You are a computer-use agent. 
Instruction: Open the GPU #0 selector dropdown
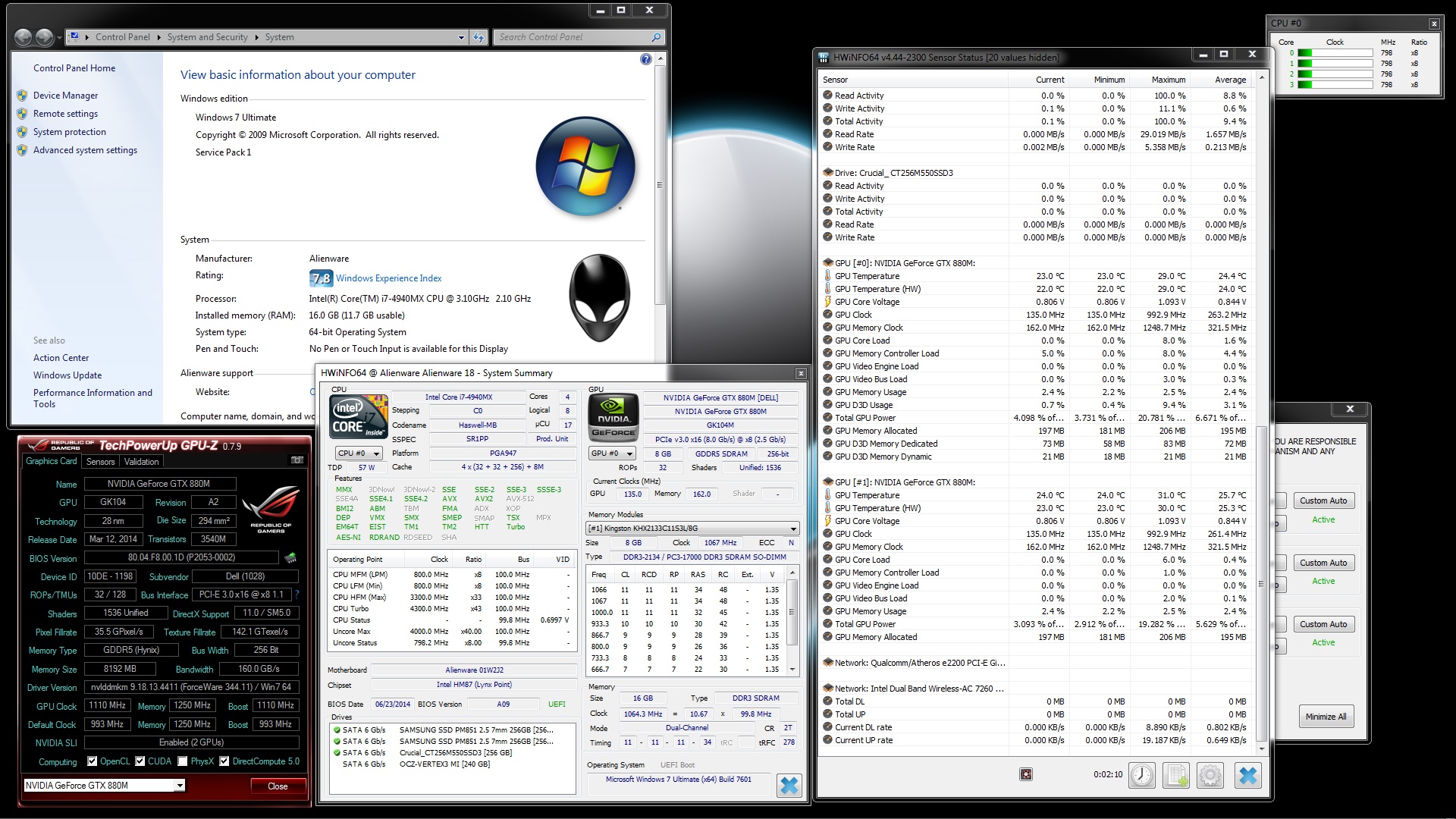[612, 453]
